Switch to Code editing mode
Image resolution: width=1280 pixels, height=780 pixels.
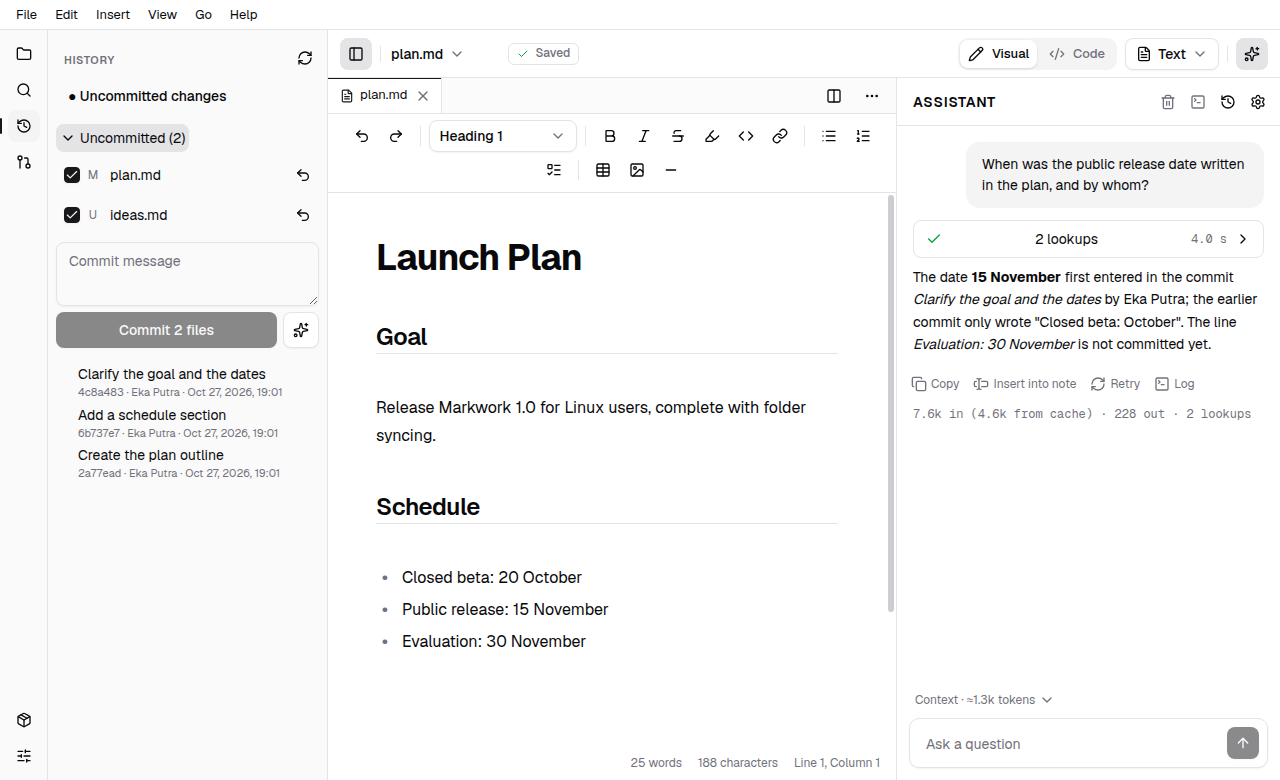click(x=1077, y=54)
